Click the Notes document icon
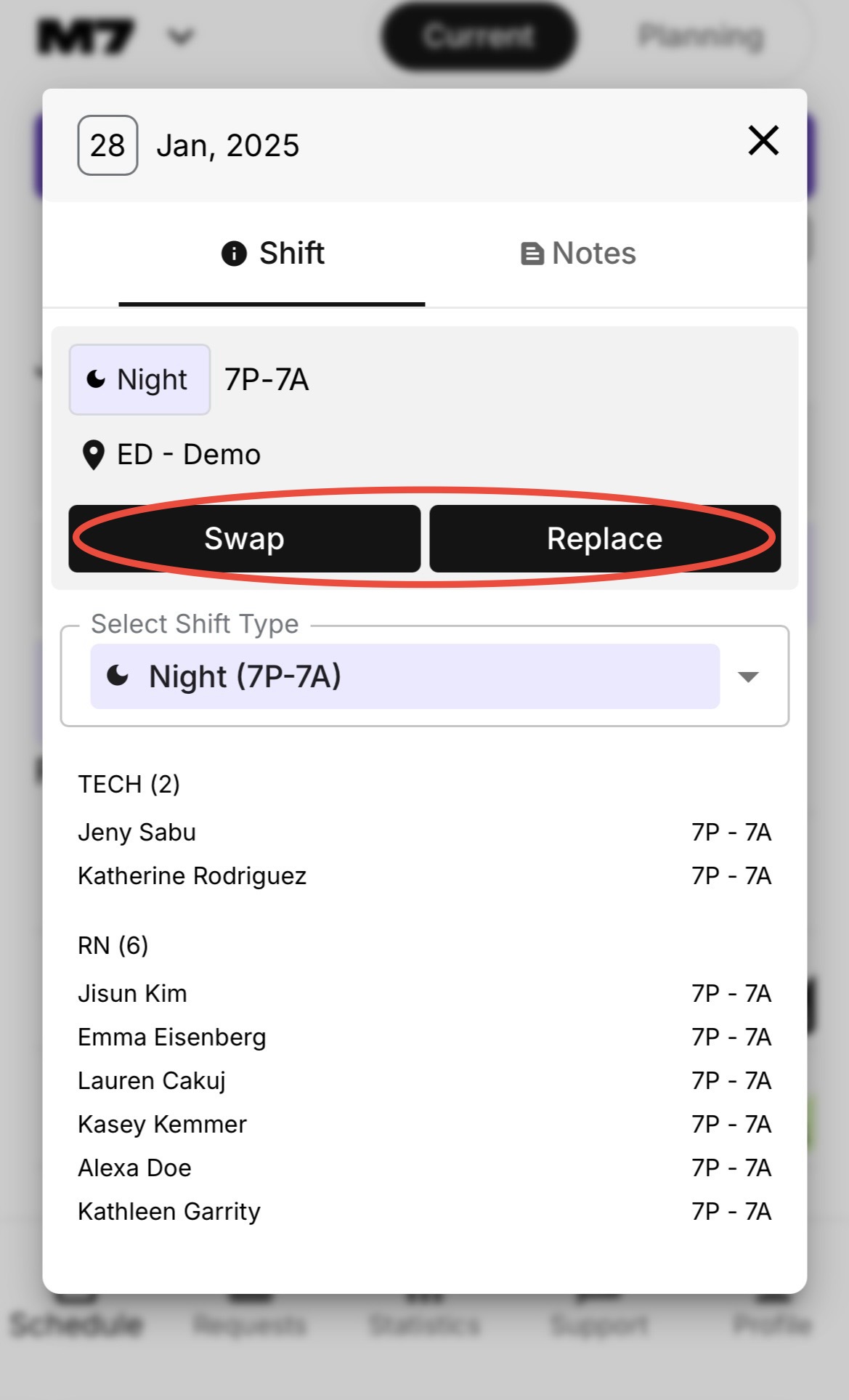This screenshot has width=849, height=1400. pyautogui.click(x=532, y=254)
